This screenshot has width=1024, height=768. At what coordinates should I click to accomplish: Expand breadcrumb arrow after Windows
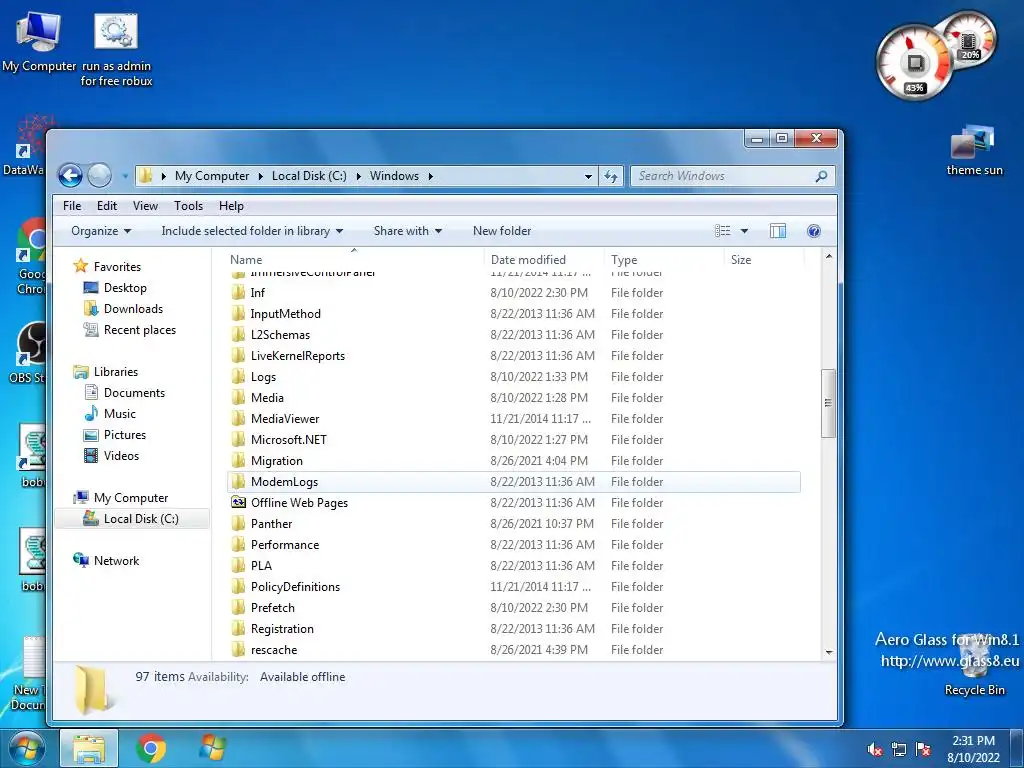430,176
